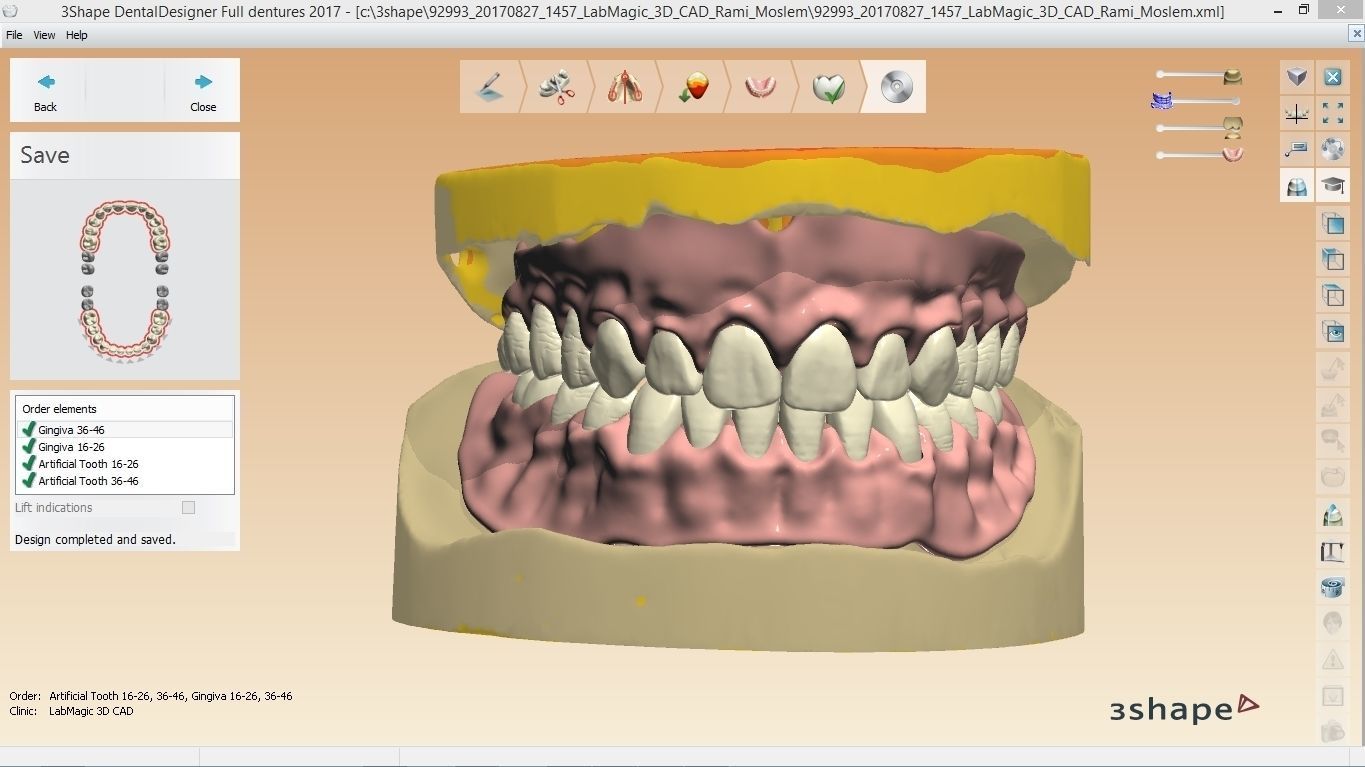Tick the Lift indications checkbox
The height and width of the screenshot is (767, 1365).
coord(188,508)
